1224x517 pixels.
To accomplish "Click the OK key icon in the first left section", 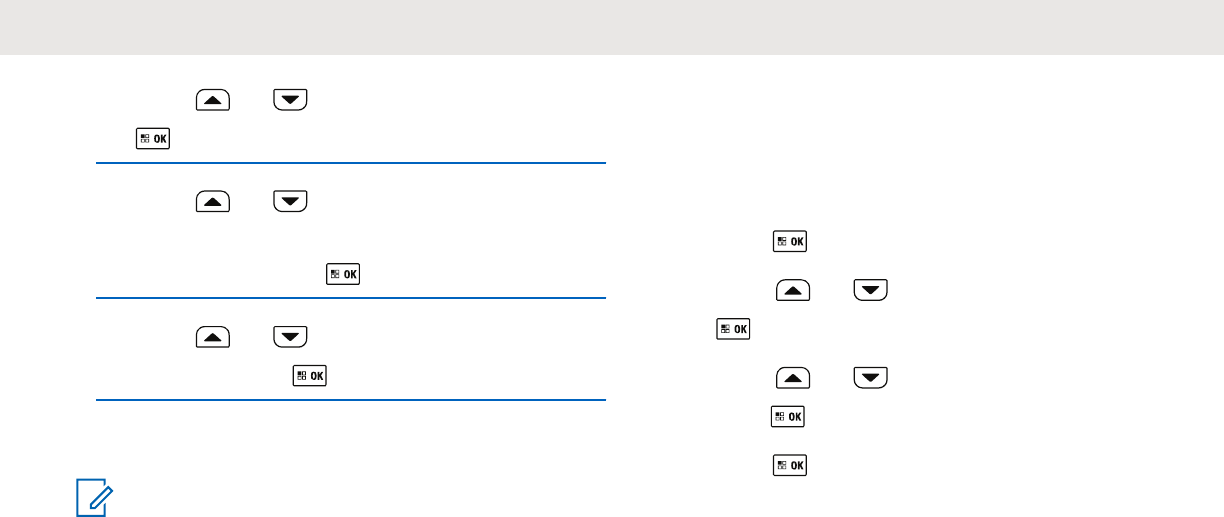I will coord(152,140).
